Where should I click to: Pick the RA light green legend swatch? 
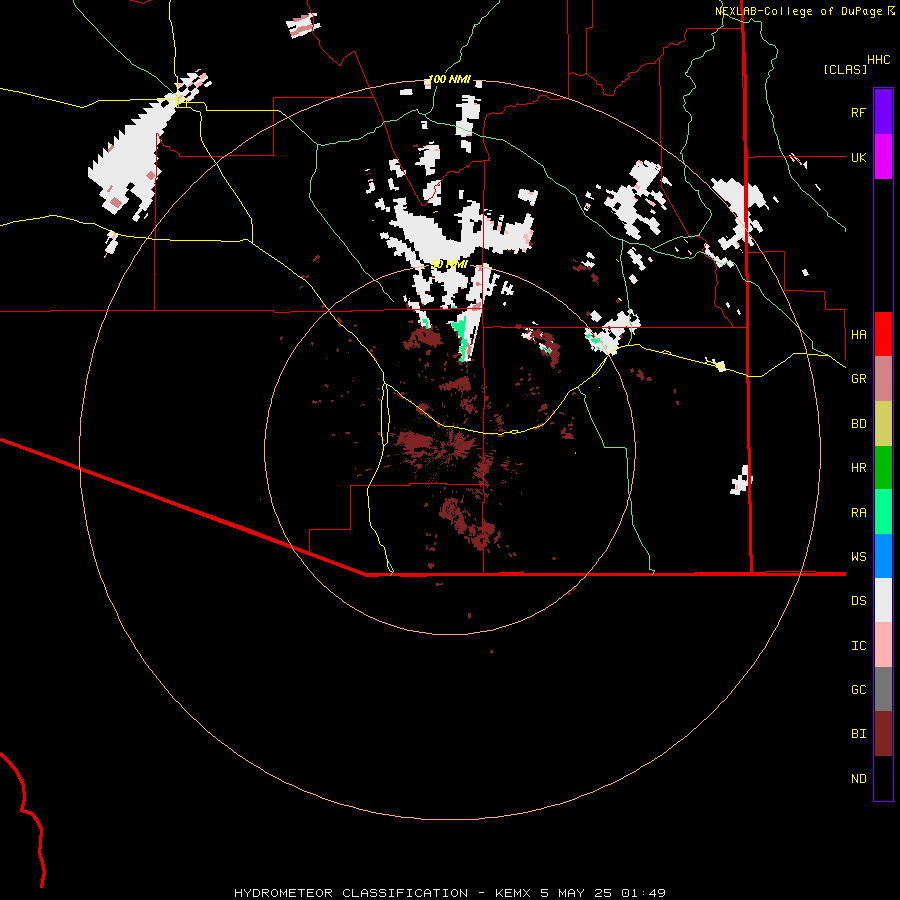883,512
